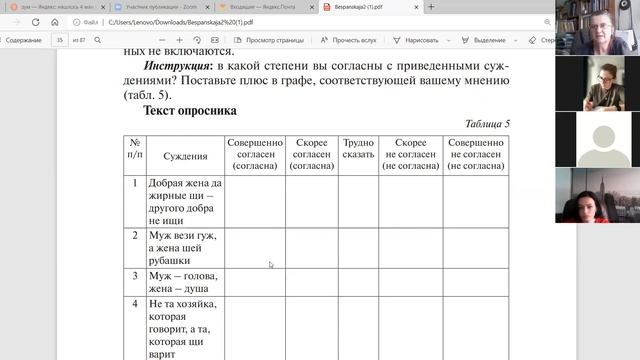This screenshot has height=360, width=640.
Task: Click the heading Текст опросника
Action: point(190,111)
